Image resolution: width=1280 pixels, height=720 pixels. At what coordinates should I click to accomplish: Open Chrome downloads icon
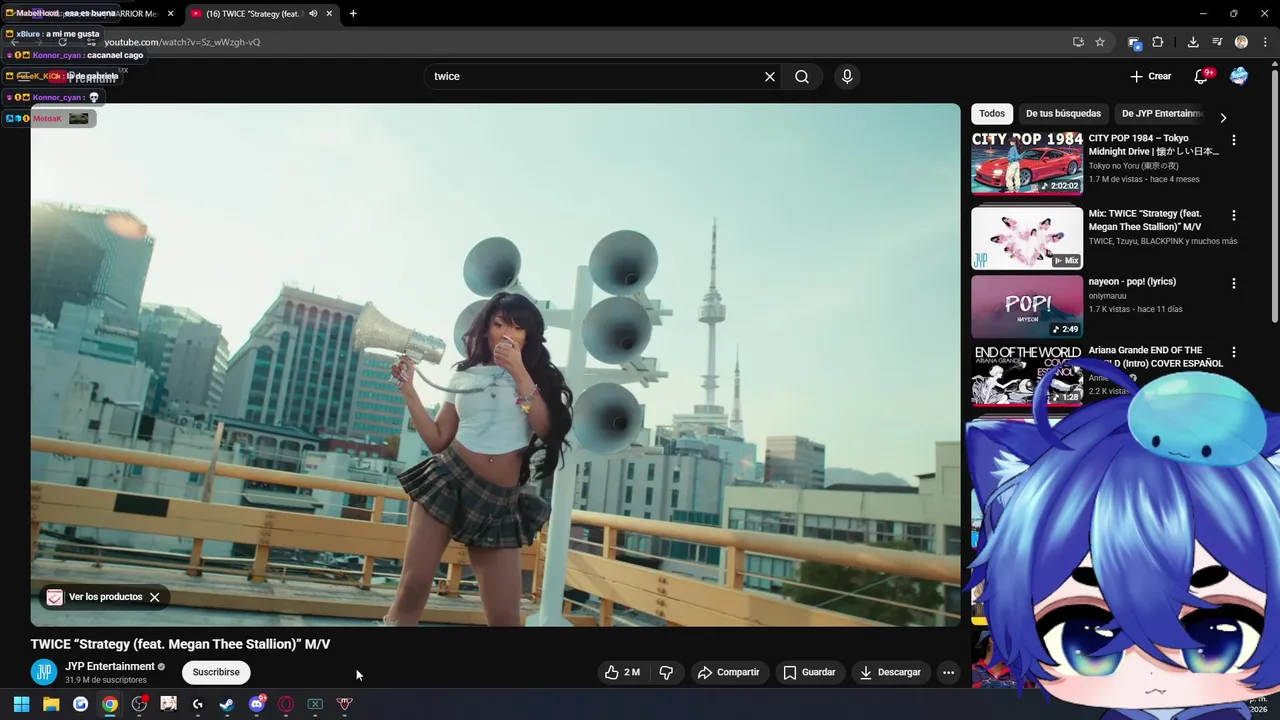tap(1193, 42)
